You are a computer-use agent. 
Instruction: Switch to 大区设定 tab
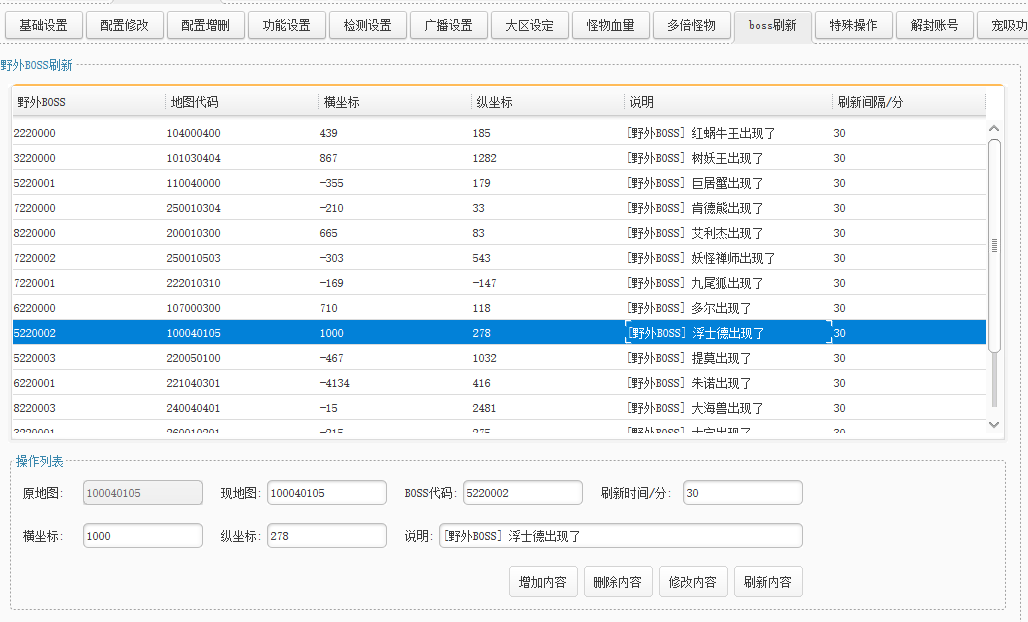pos(530,26)
